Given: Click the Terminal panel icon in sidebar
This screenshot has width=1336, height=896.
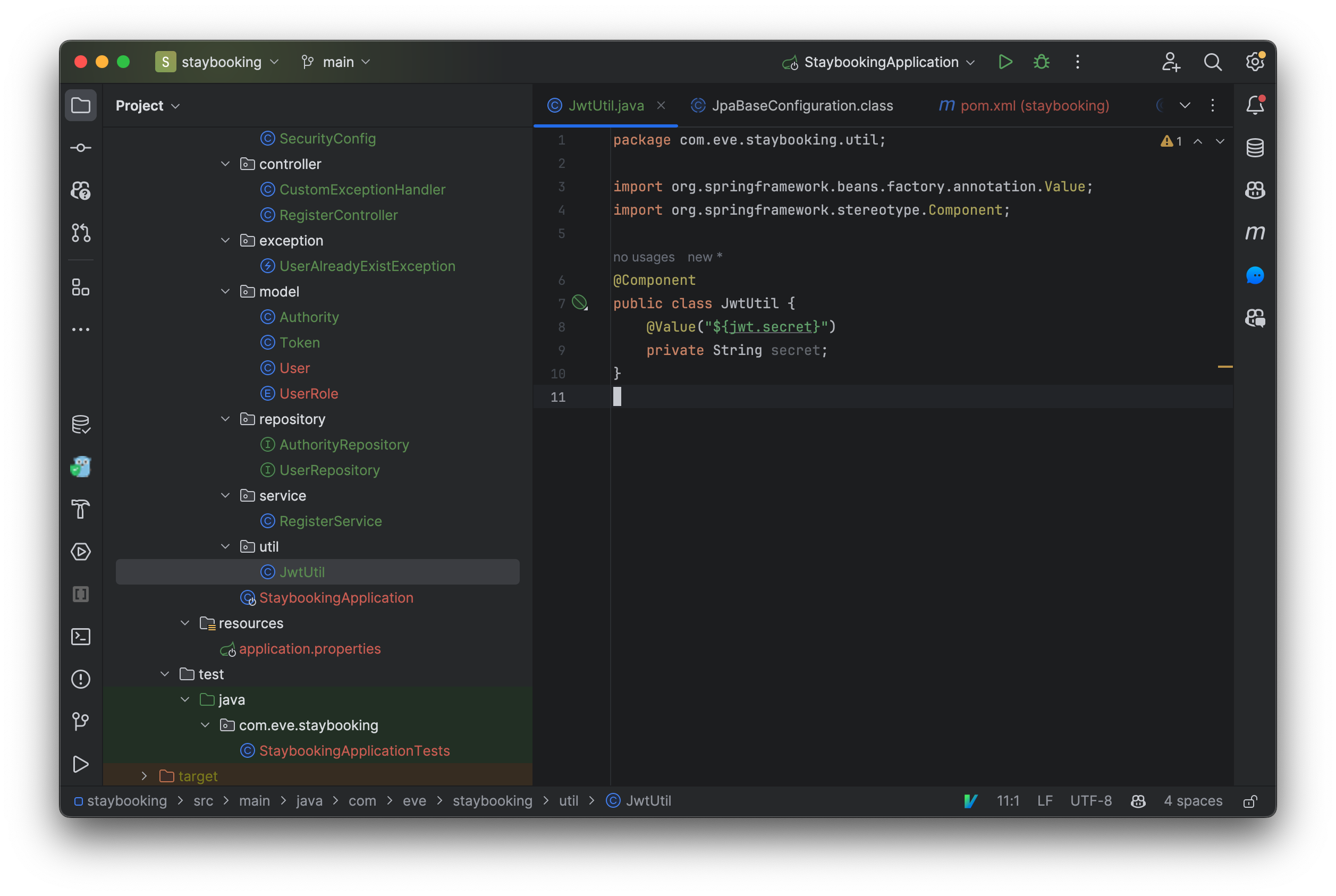Looking at the screenshot, I should 84,636.
